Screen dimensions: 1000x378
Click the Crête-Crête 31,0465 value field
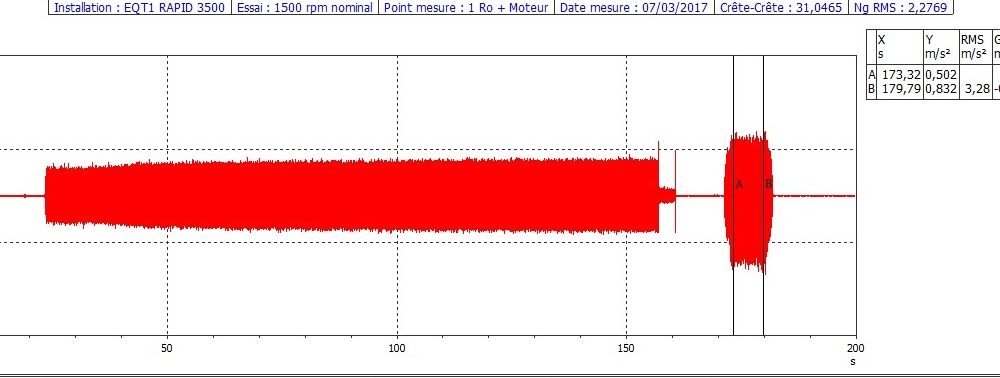(x=782, y=8)
